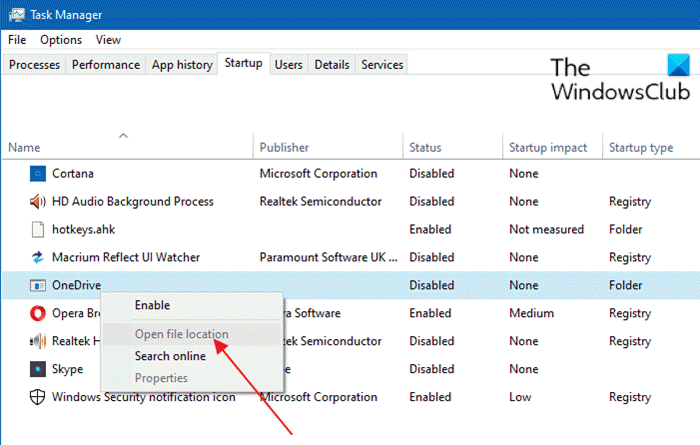This screenshot has width=700, height=445.
Task: Open the Options menu
Action: click(61, 40)
